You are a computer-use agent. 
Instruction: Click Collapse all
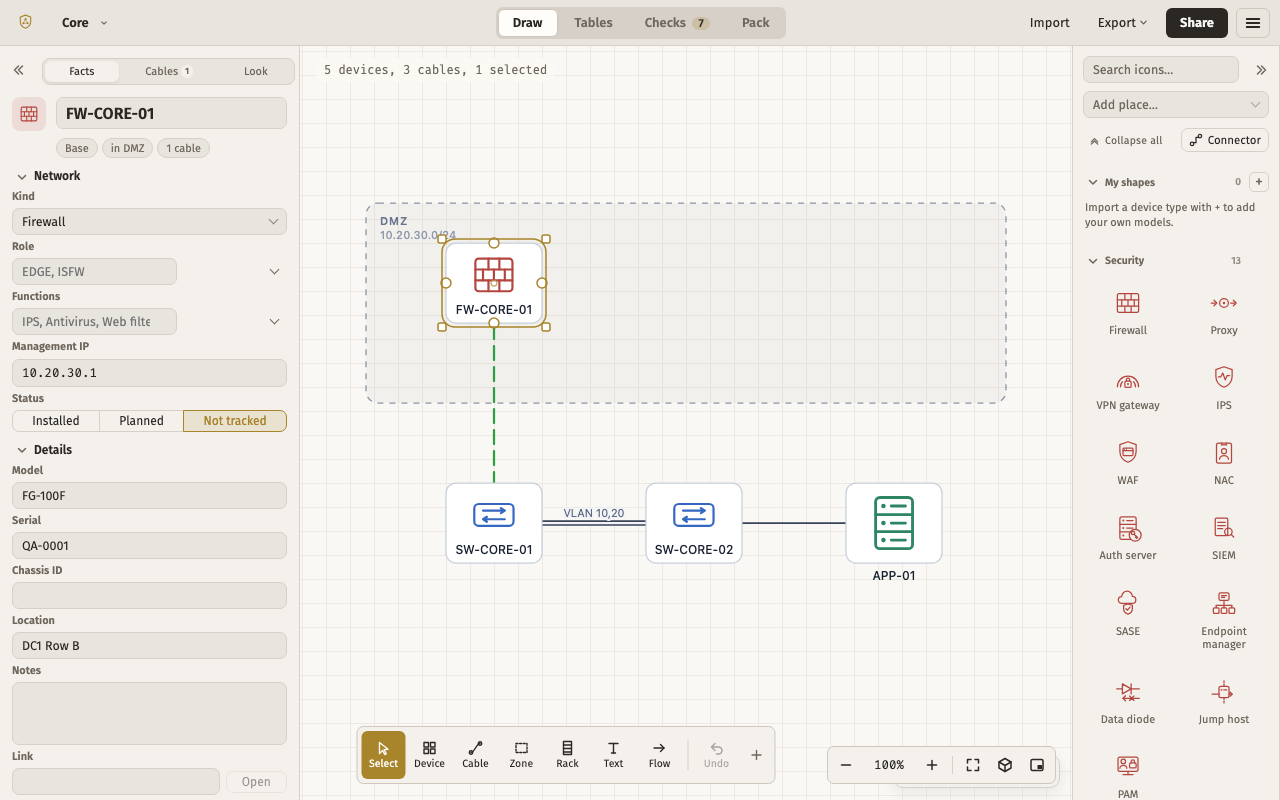point(1126,141)
